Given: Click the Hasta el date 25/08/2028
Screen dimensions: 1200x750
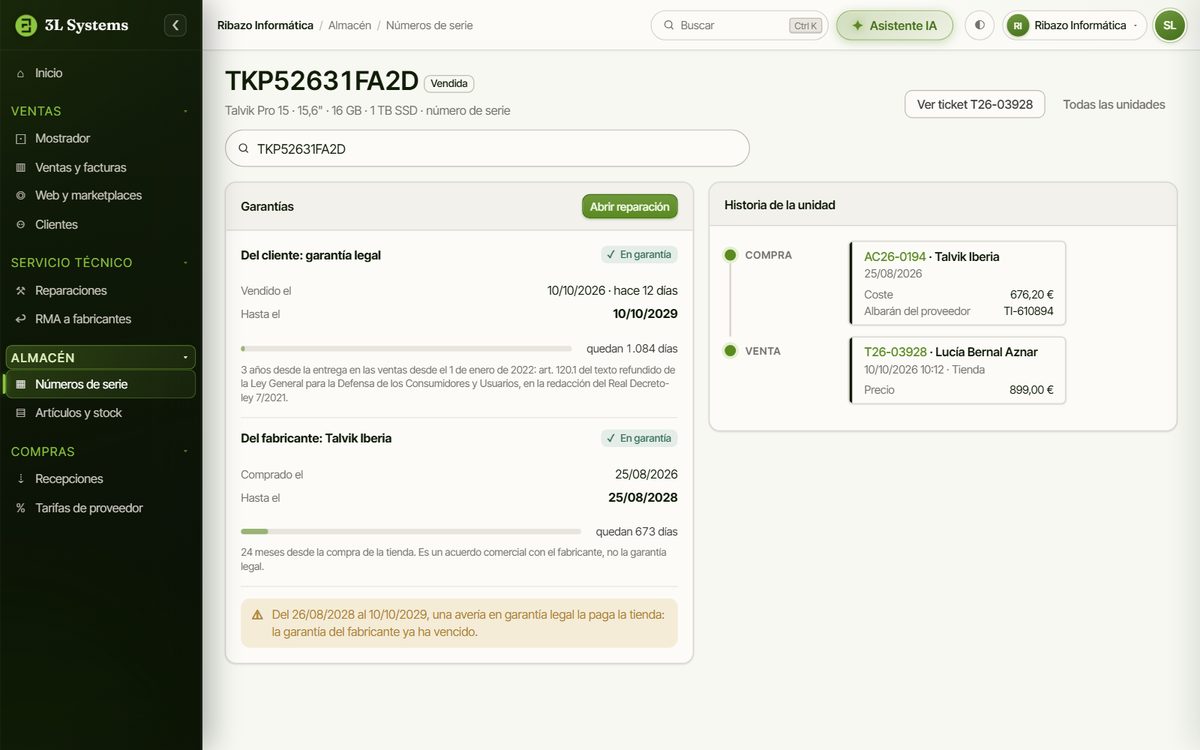Looking at the screenshot, I should [643, 498].
